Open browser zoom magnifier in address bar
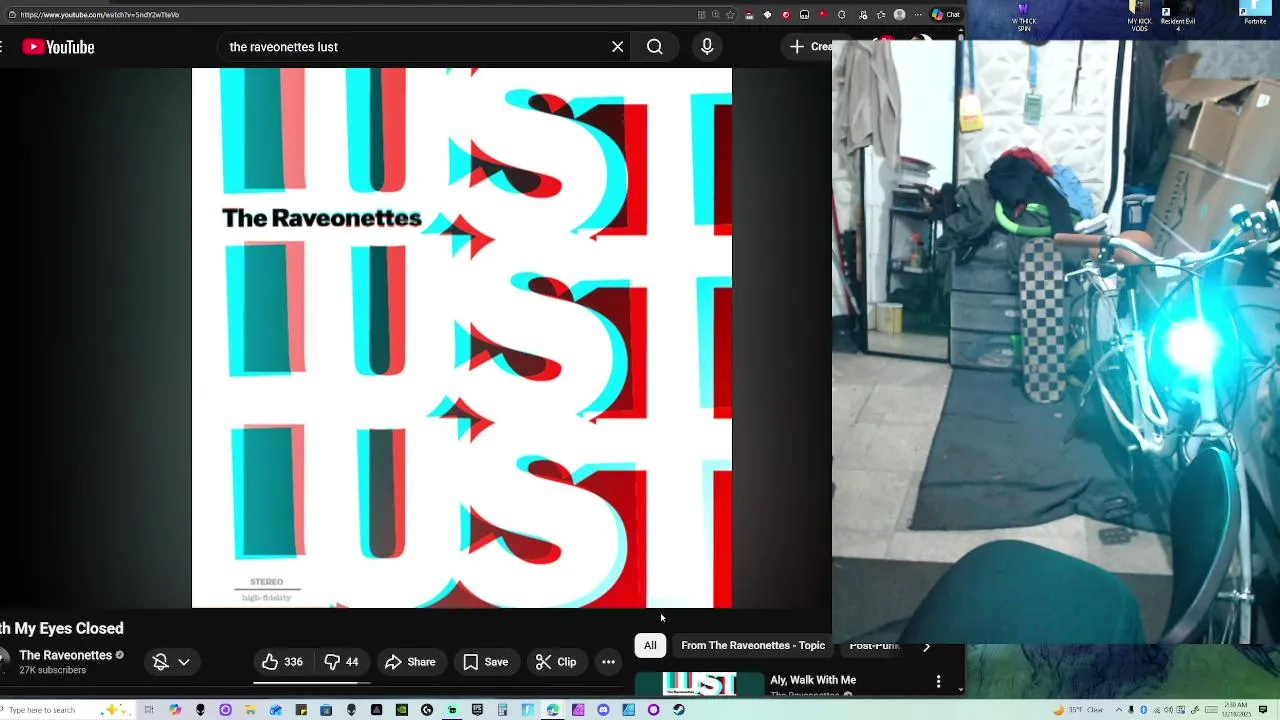 tap(716, 15)
